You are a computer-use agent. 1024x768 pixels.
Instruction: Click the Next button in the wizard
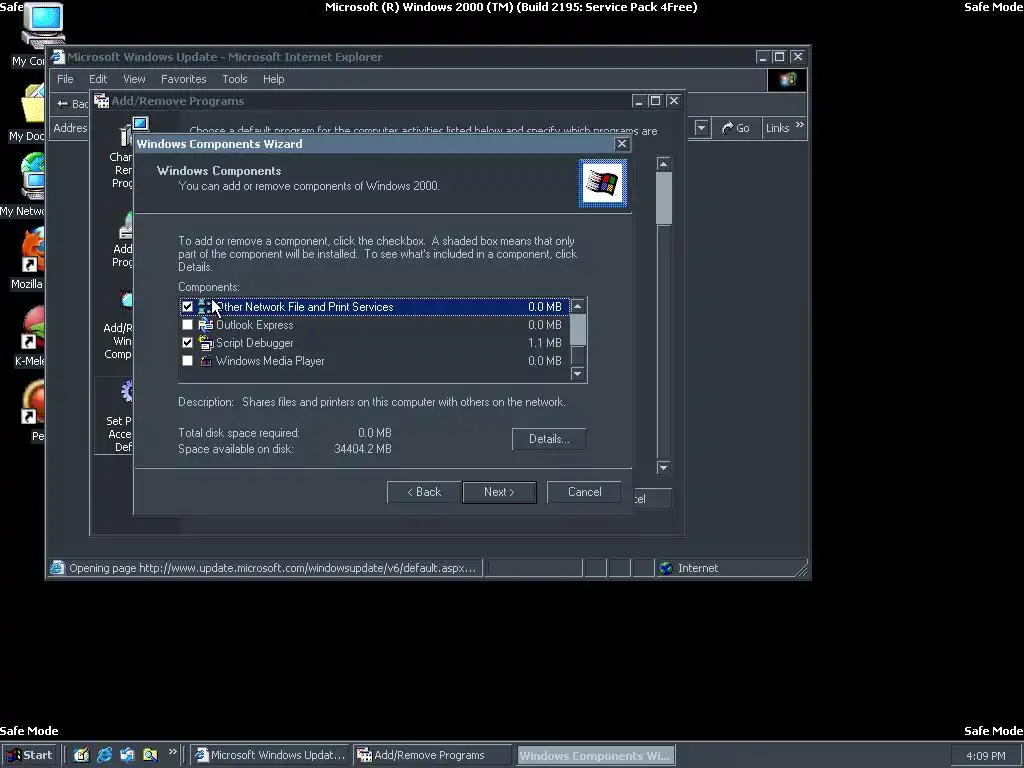point(500,492)
